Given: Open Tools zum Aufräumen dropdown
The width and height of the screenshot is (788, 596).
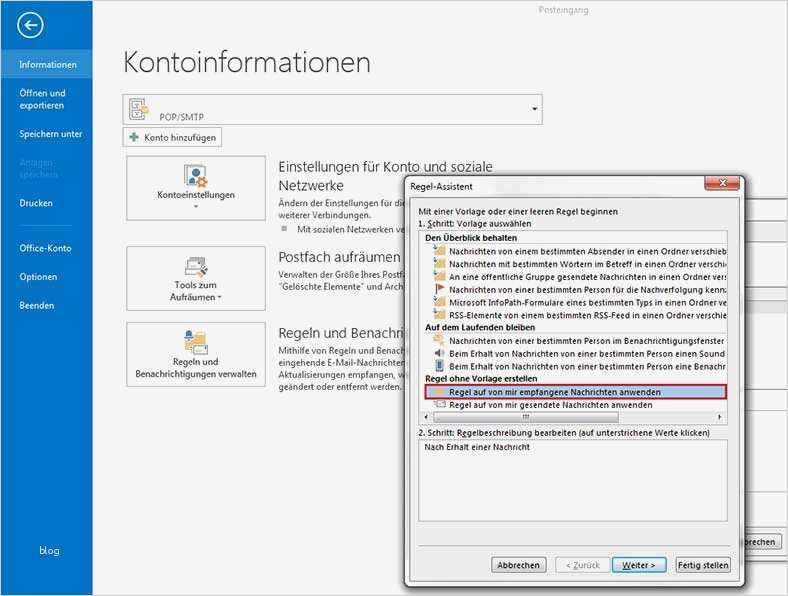Looking at the screenshot, I should coord(196,278).
